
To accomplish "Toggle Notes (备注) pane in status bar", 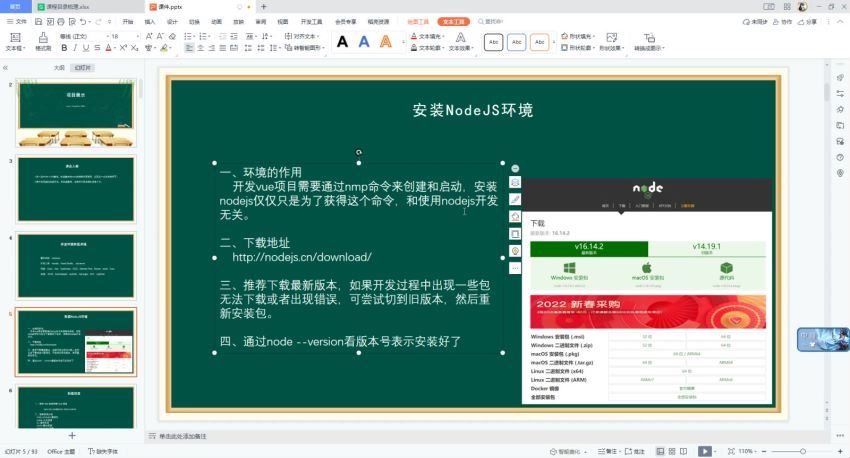I will point(608,451).
